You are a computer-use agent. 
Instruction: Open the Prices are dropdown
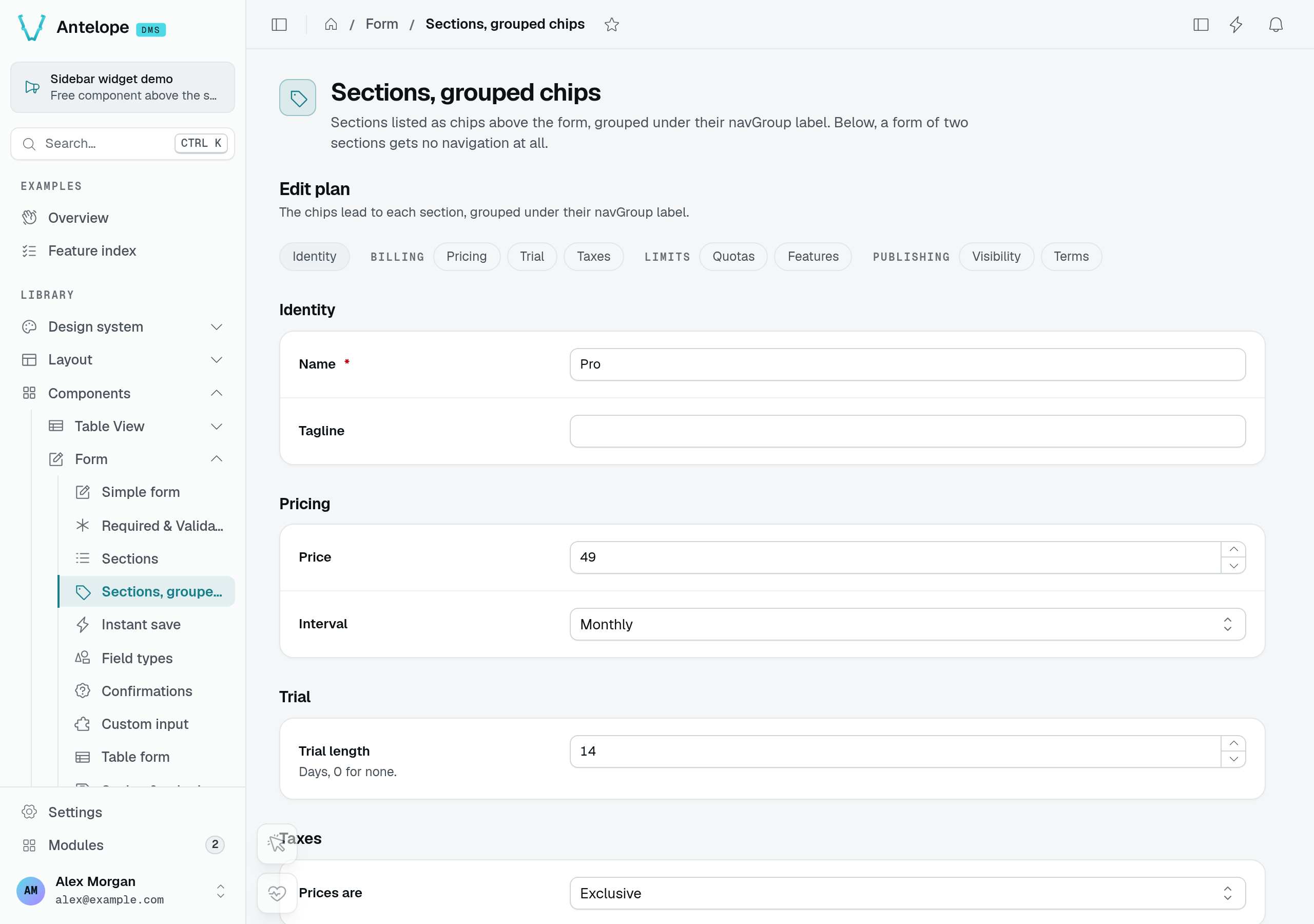[x=907, y=893]
